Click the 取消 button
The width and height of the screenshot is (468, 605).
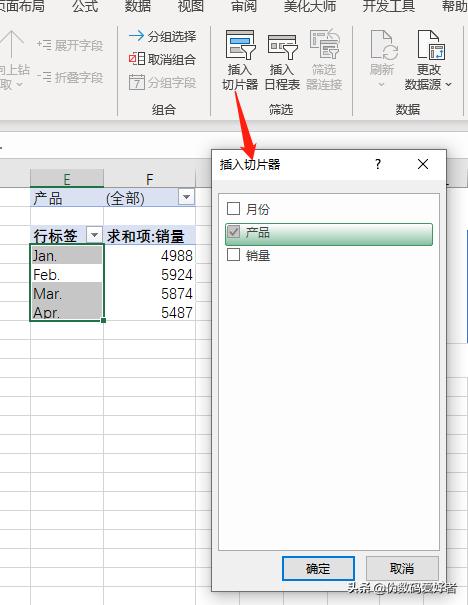(x=402, y=568)
